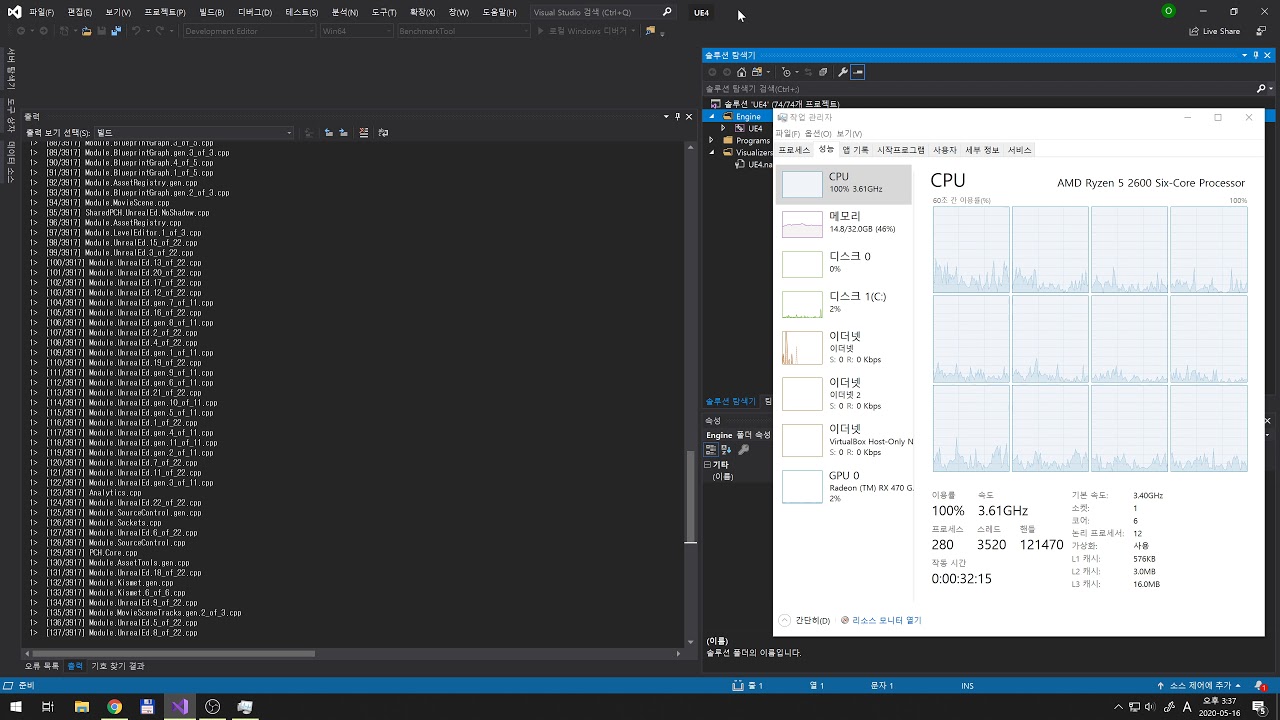Open properties via the wrench icon

[x=843, y=72]
